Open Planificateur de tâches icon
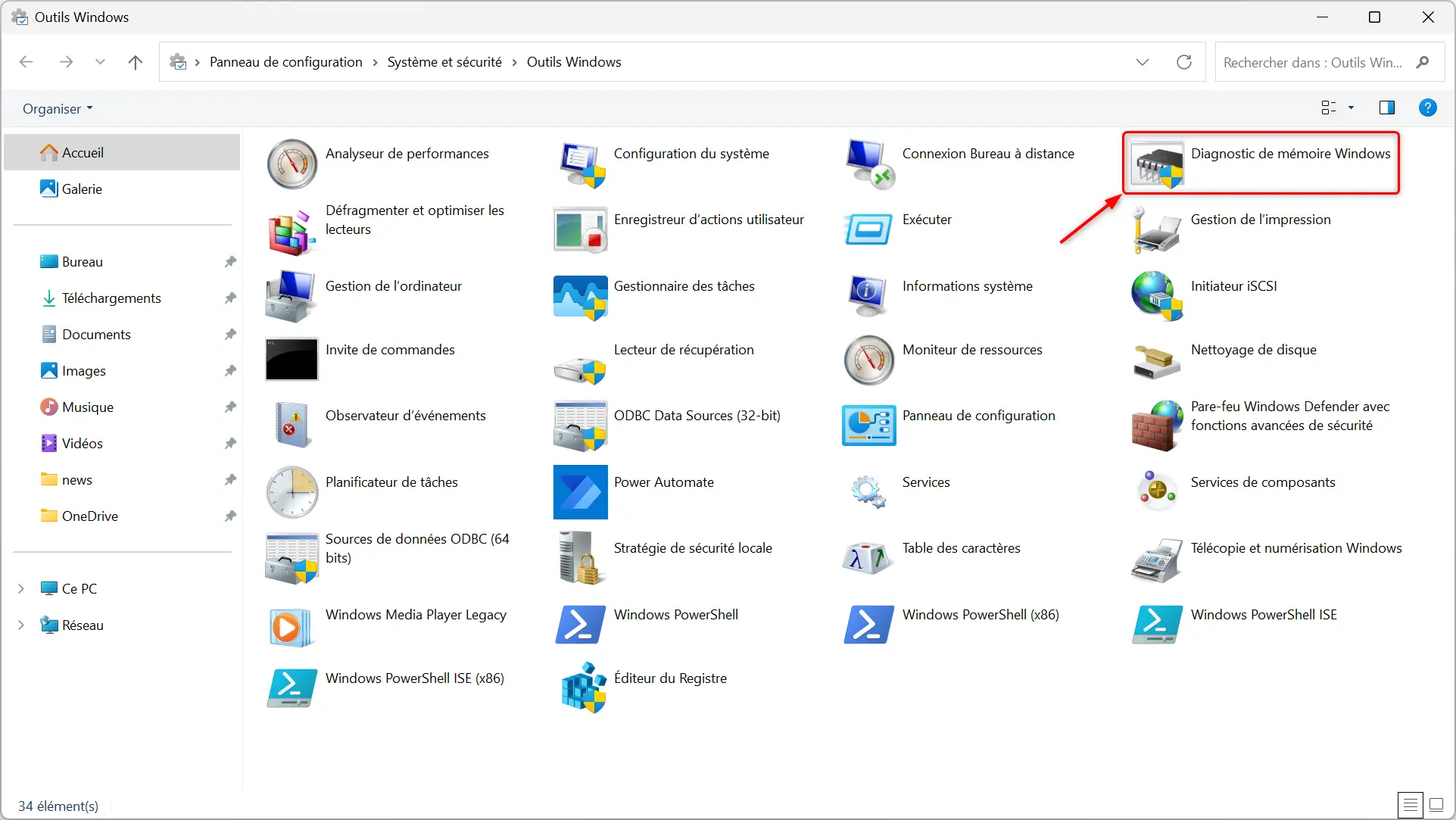The width and height of the screenshot is (1456, 820). tap(292, 492)
